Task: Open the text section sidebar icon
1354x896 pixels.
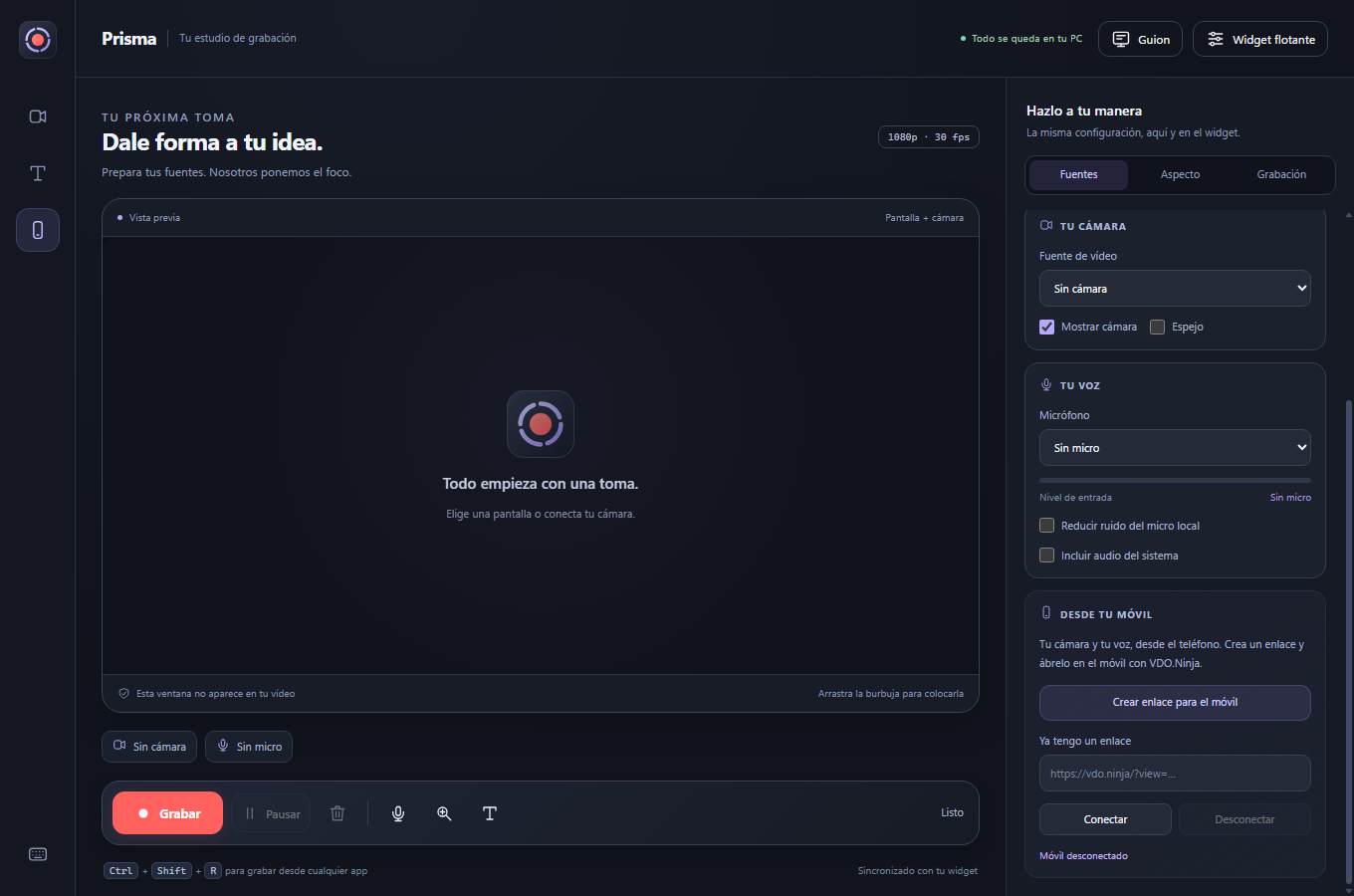Action: point(38,173)
